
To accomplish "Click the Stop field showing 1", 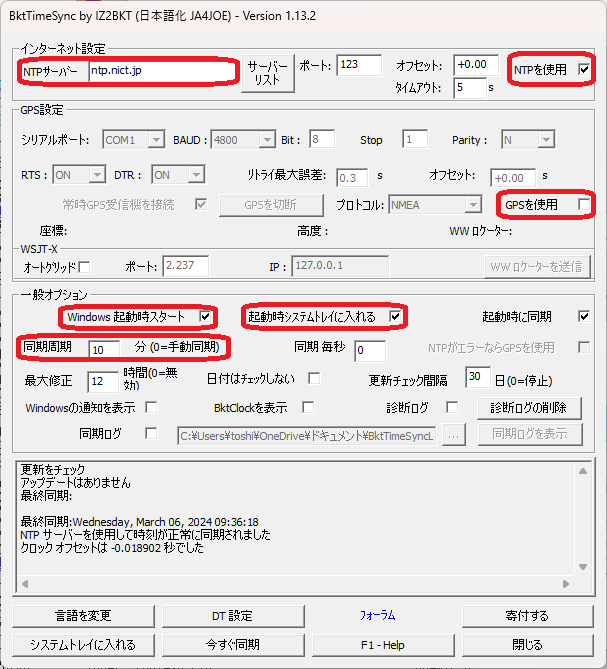I will [x=415, y=140].
